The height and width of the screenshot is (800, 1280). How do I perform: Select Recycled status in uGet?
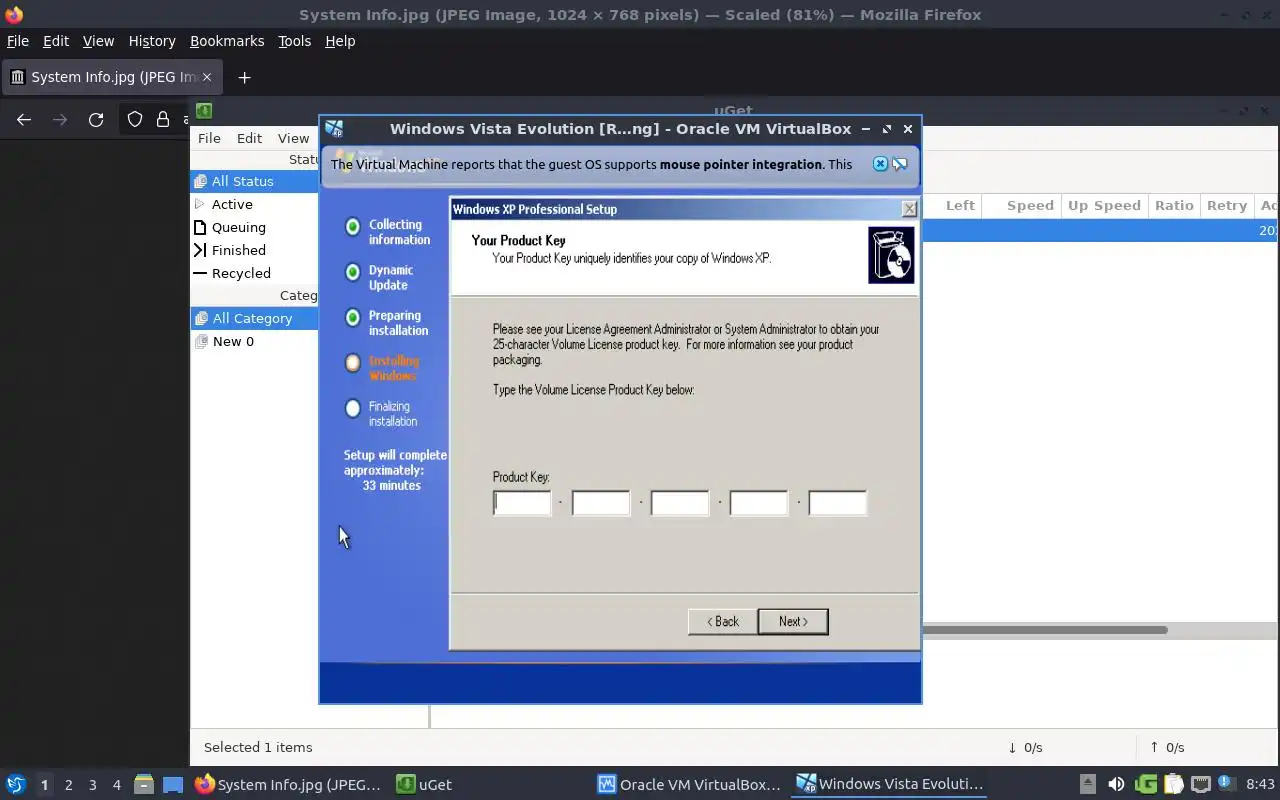(x=255, y=273)
